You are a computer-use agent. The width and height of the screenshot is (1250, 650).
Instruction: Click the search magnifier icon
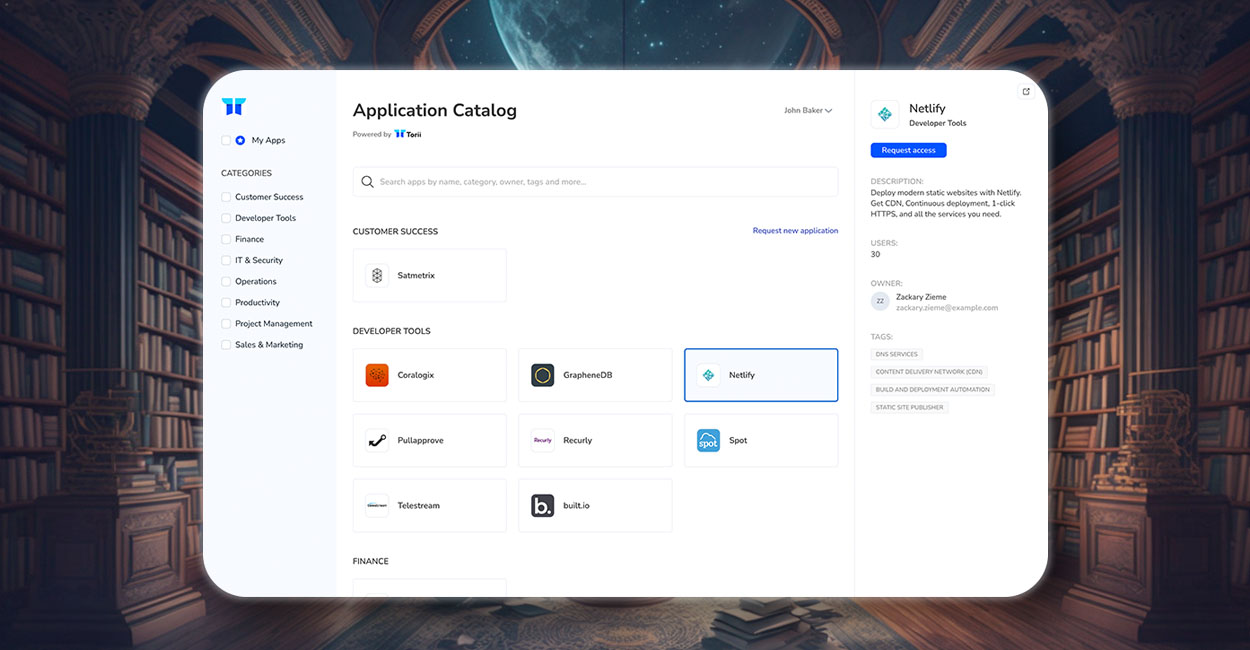pos(368,182)
